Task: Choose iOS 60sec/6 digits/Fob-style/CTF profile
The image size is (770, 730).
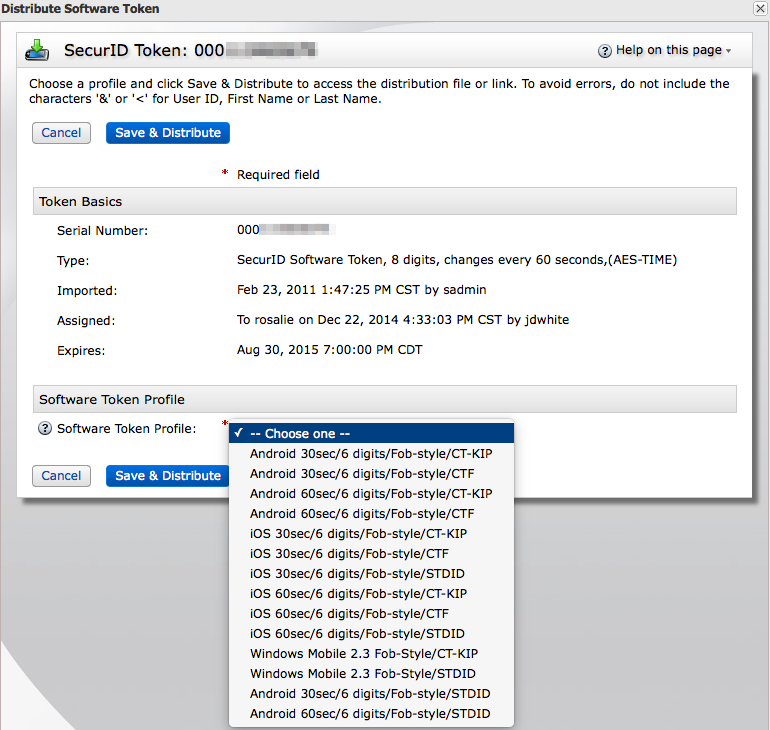Action: pos(371,614)
